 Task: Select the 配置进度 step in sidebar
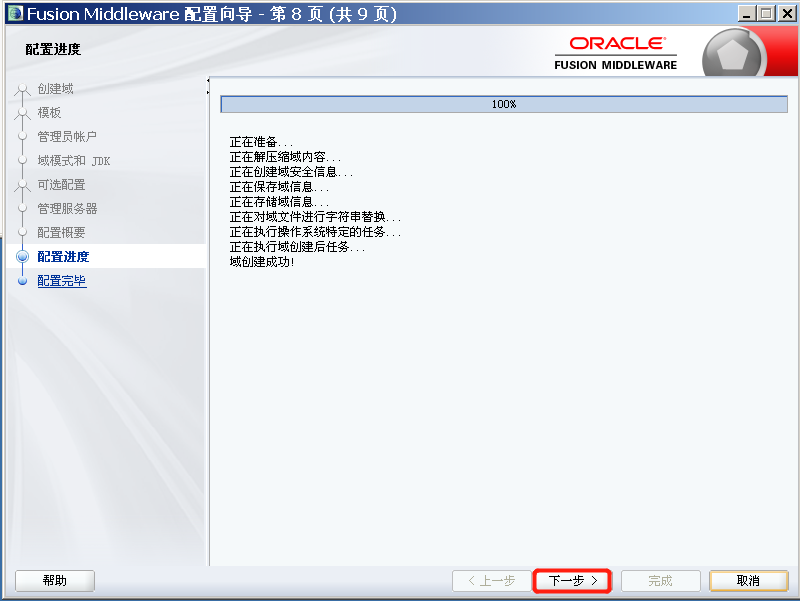(63, 257)
